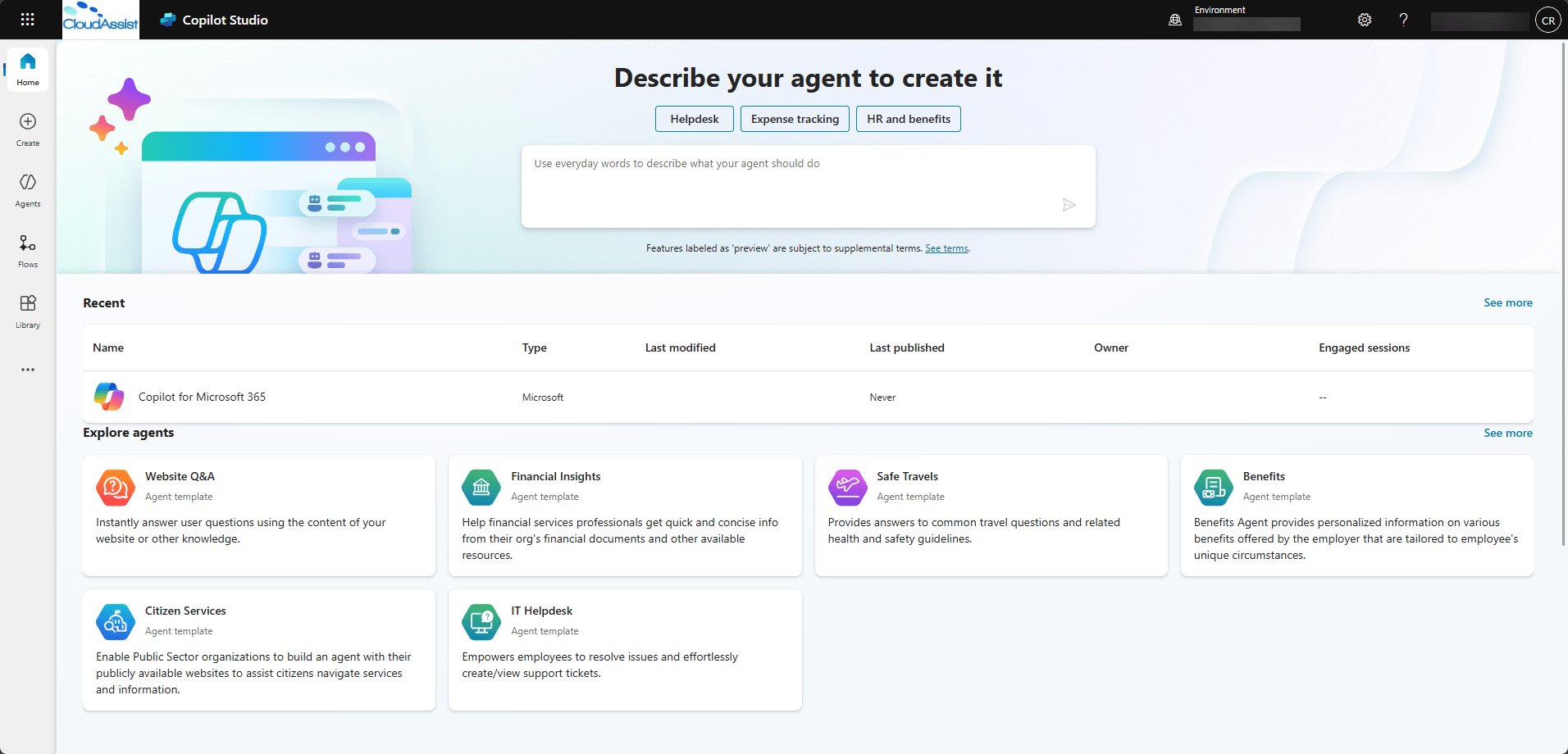
Task: Click the IT Helpdesk template icon
Action: 481,622
